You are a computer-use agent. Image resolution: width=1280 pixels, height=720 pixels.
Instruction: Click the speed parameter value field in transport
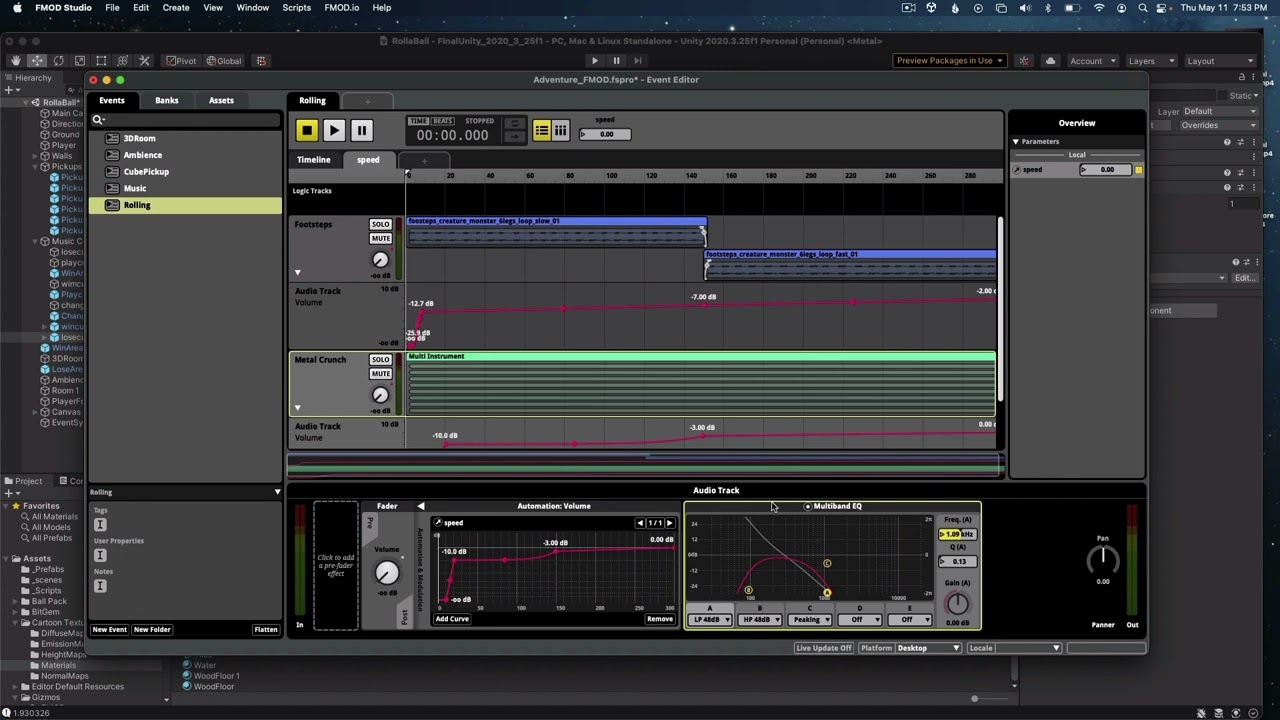(x=606, y=134)
